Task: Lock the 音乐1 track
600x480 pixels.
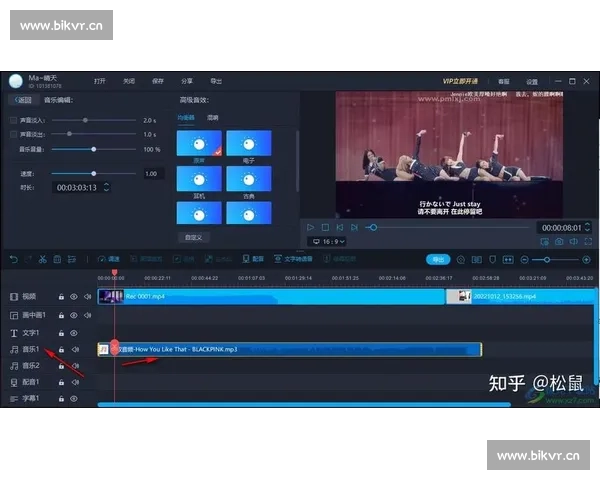Action: pos(61,349)
